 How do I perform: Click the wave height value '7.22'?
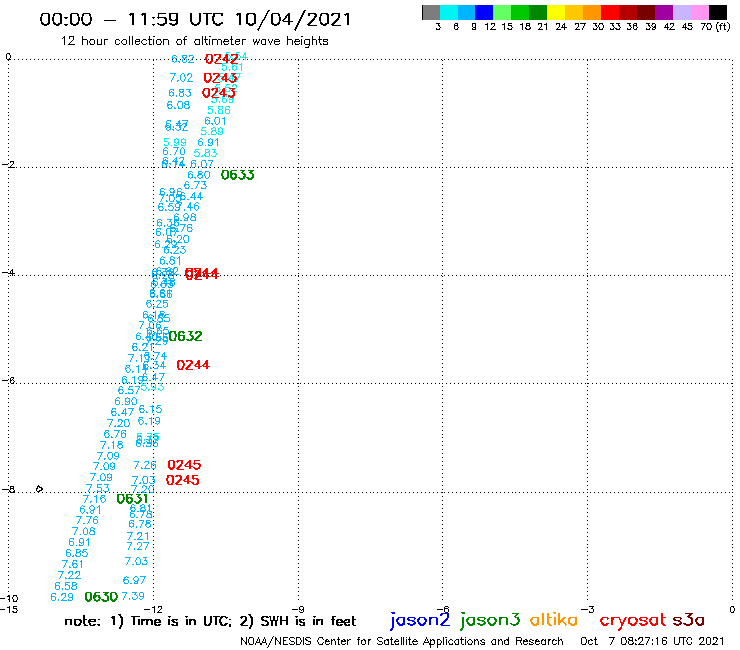[x=69, y=575]
